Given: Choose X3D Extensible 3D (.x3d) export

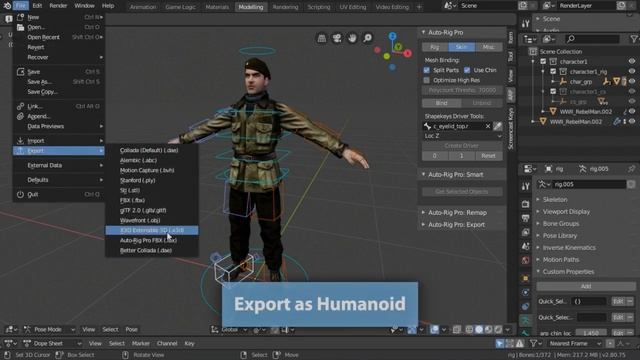Looking at the screenshot, I should click(x=152, y=230).
